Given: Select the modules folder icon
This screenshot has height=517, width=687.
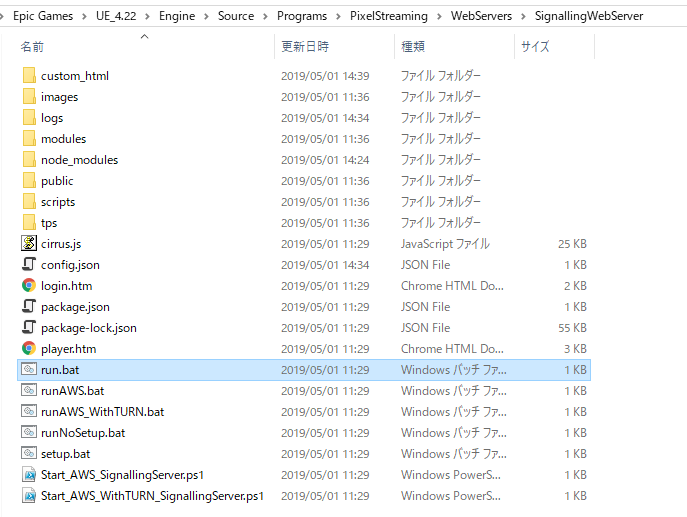Looking at the screenshot, I should 29,138.
